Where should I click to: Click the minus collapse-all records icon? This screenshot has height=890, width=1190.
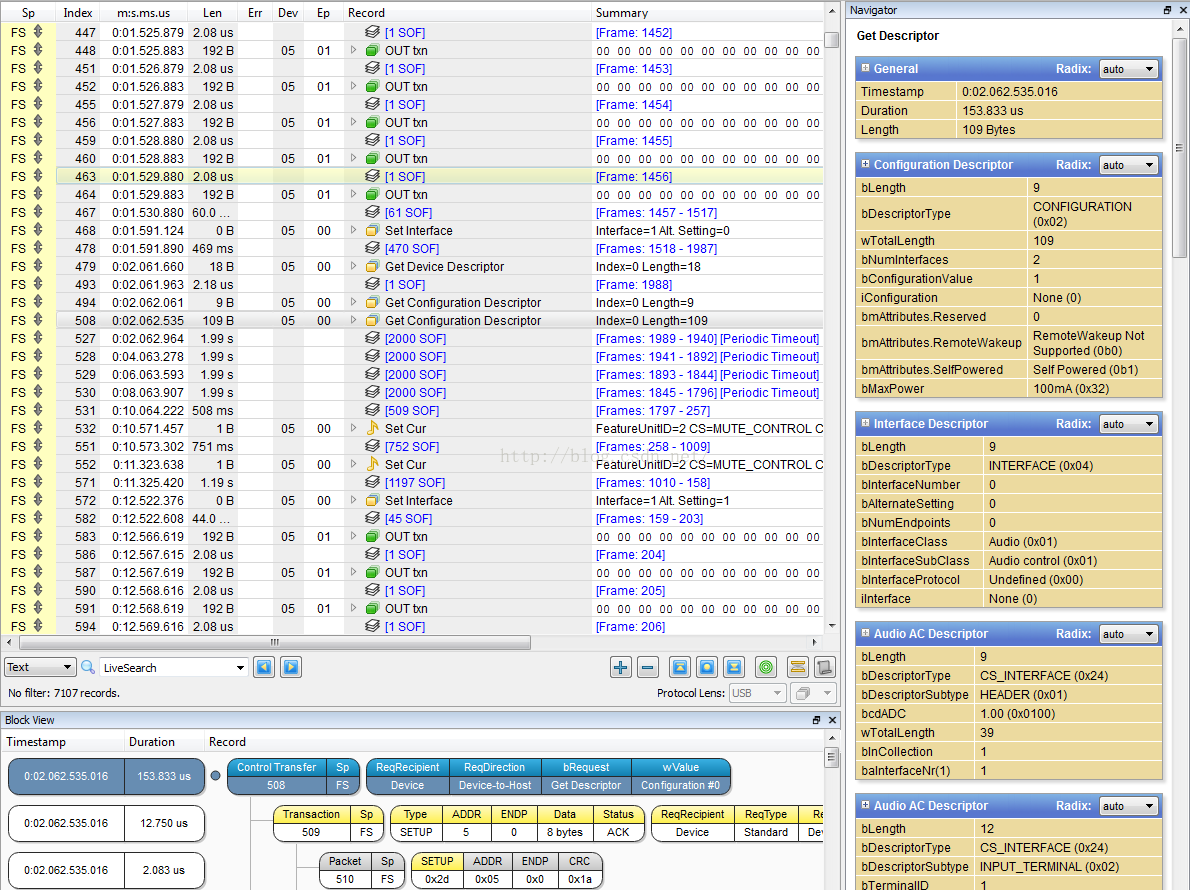point(647,668)
